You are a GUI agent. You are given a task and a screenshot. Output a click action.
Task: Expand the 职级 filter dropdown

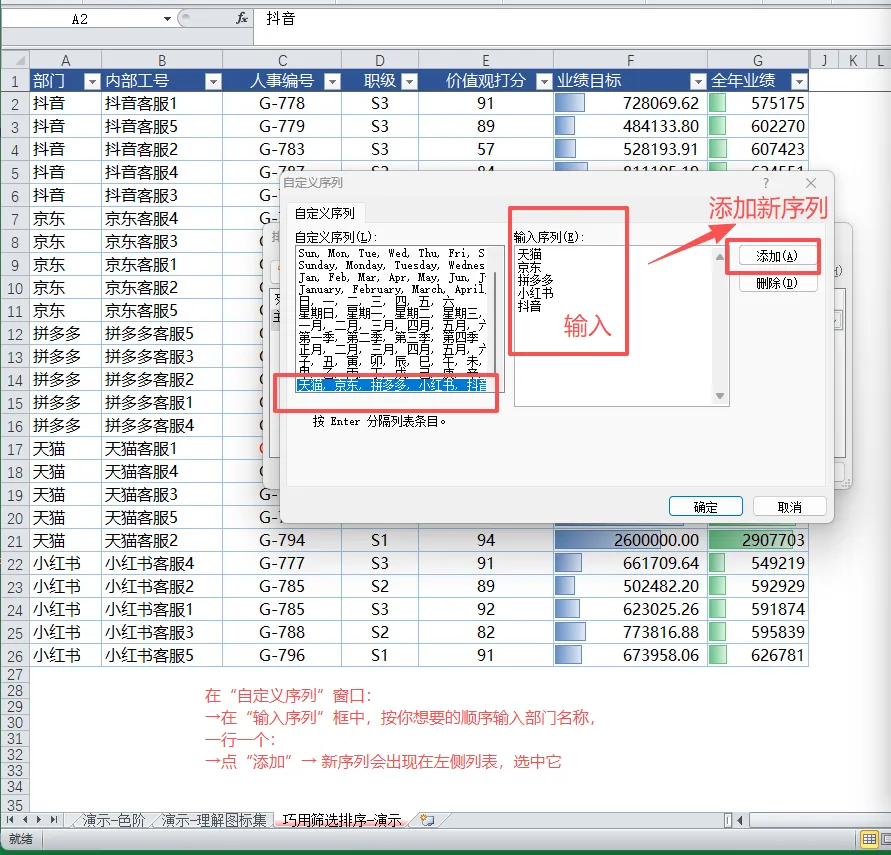coord(409,82)
